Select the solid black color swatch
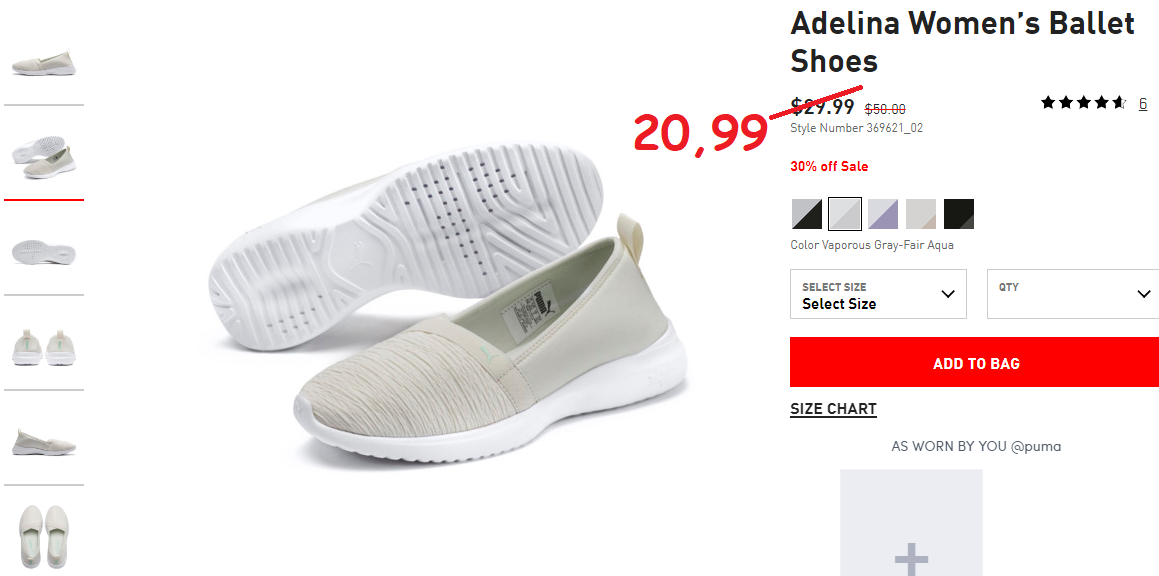The height and width of the screenshot is (576, 1159). [959, 214]
